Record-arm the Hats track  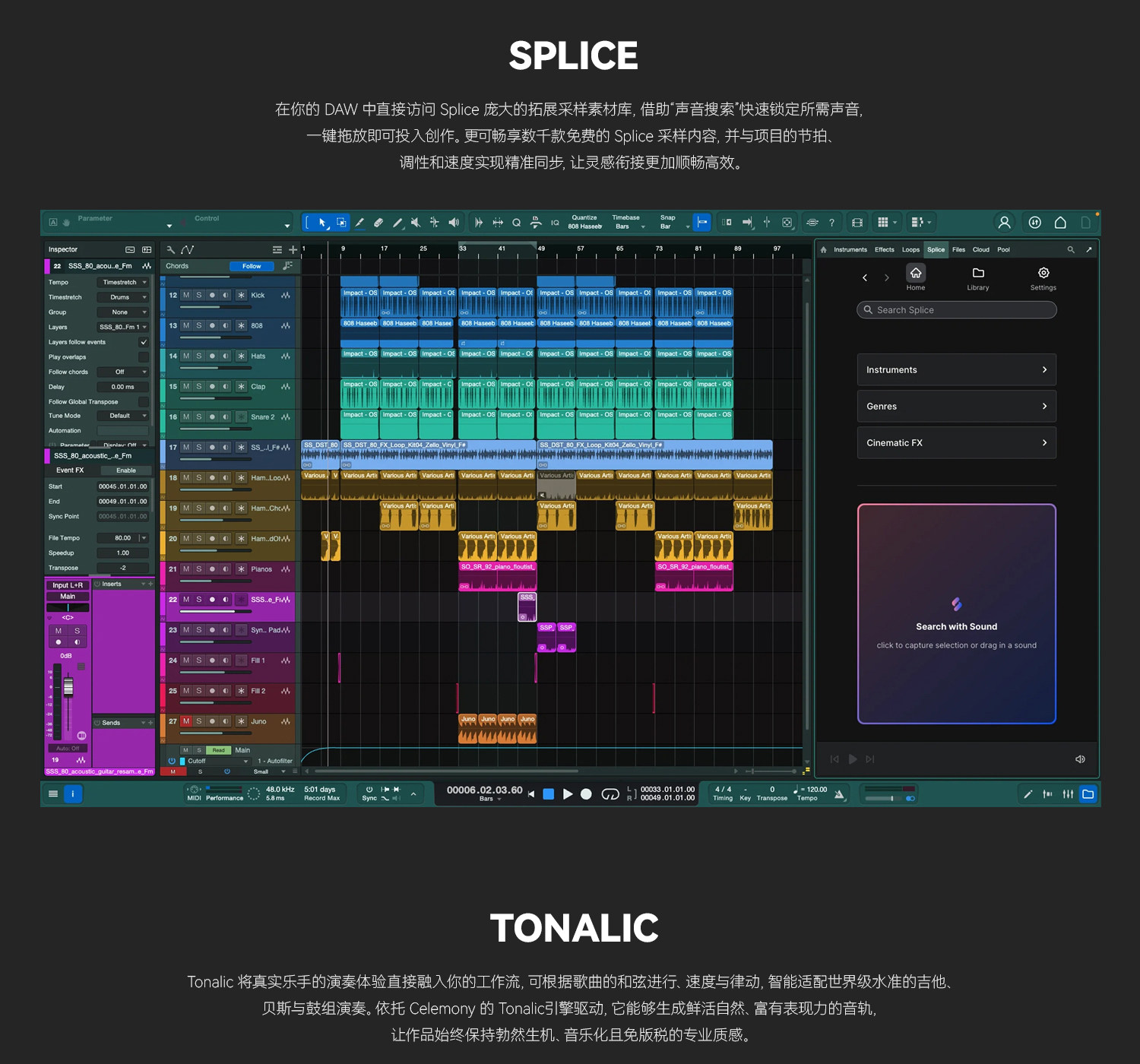(x=212, y=356)
